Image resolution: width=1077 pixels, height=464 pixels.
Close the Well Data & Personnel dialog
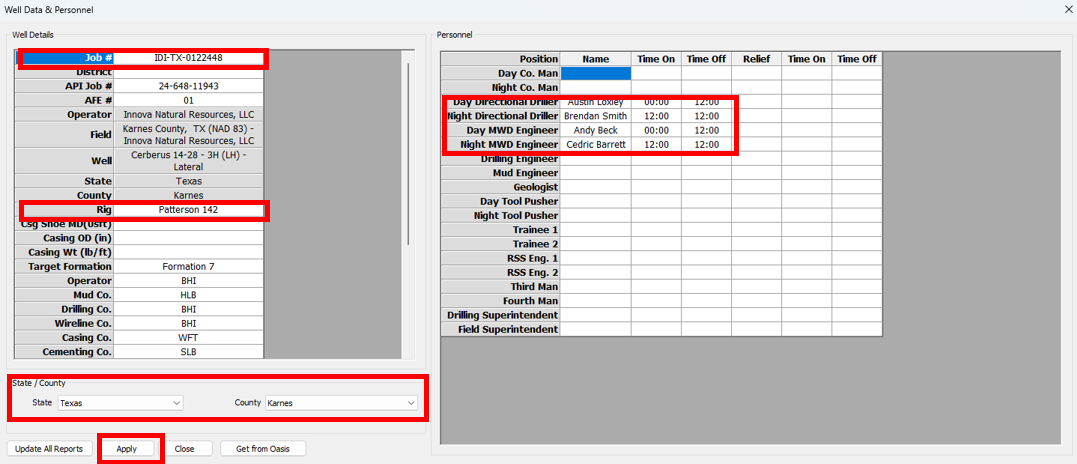[1065, 9]
